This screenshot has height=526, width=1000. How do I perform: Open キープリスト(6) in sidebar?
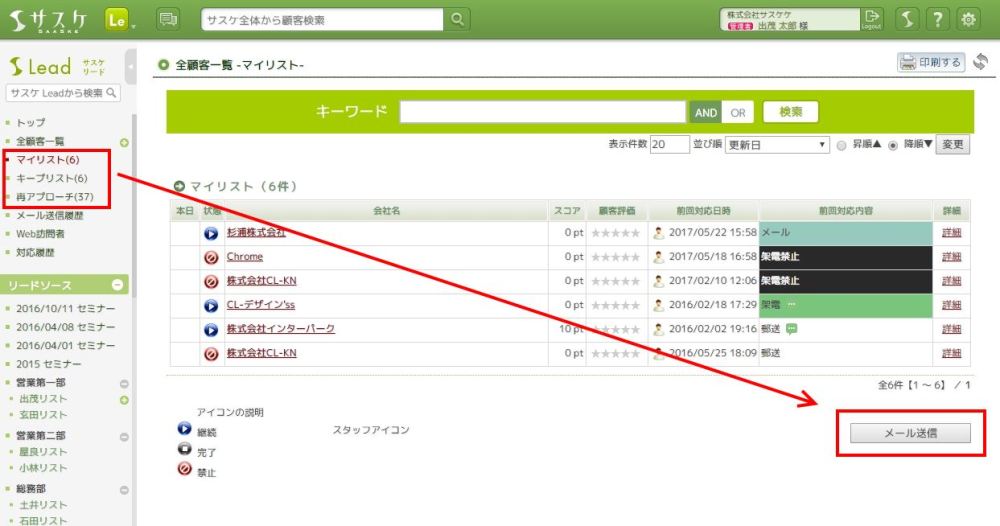pos(52,178)
